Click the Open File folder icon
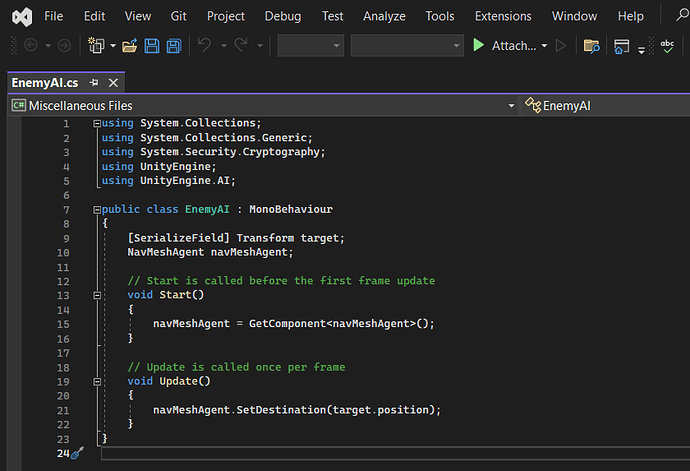 click(x=129, y=46)
